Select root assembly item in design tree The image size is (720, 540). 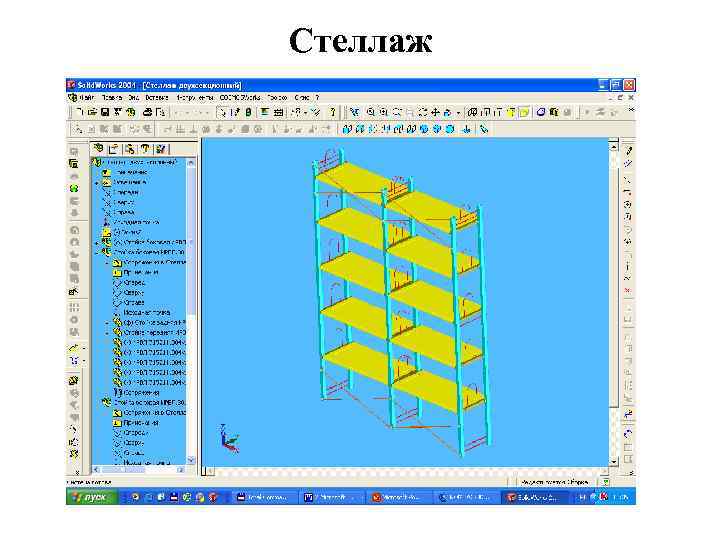[136, 162]
